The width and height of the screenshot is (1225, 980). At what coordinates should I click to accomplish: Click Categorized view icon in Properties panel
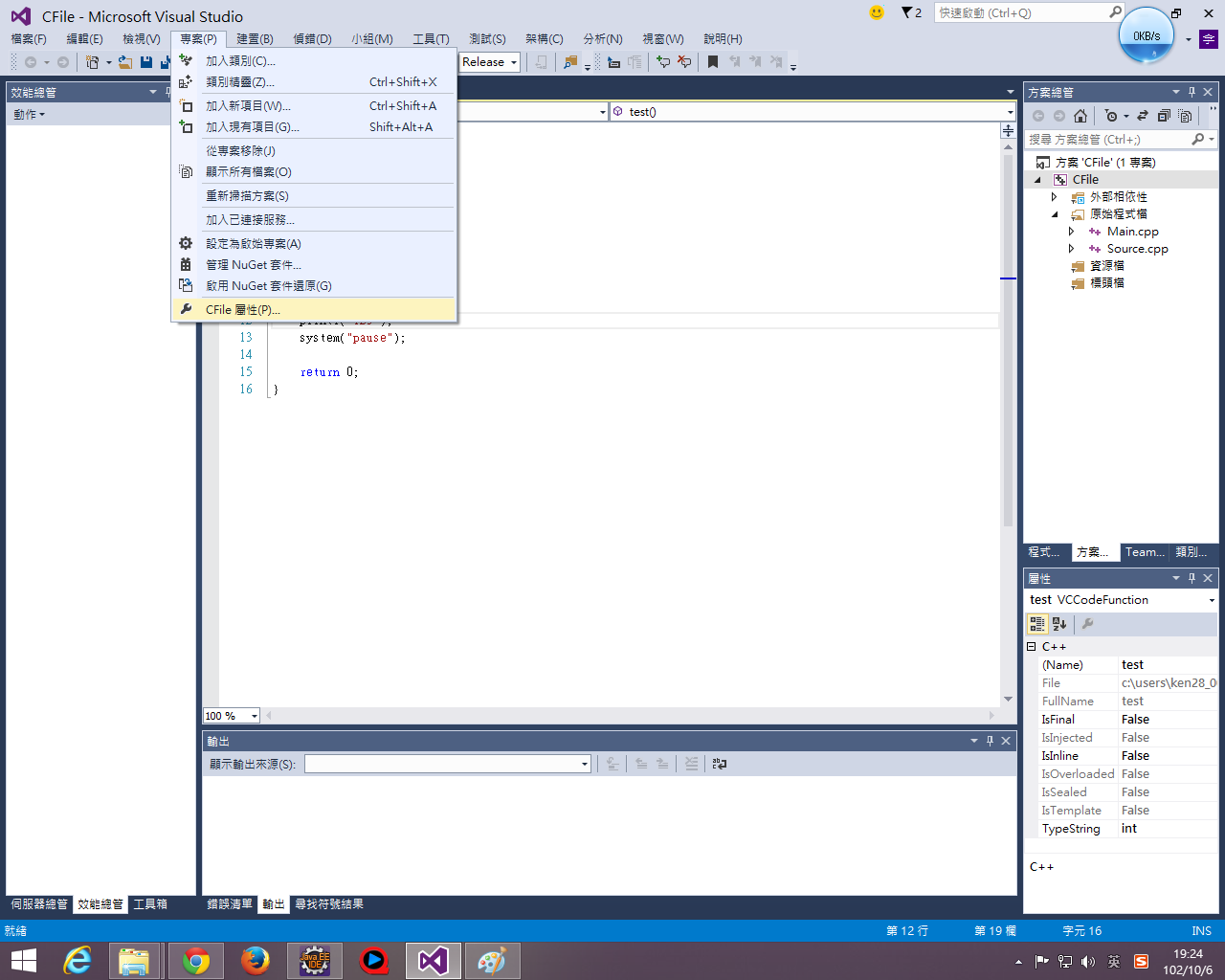[1037, 623]
